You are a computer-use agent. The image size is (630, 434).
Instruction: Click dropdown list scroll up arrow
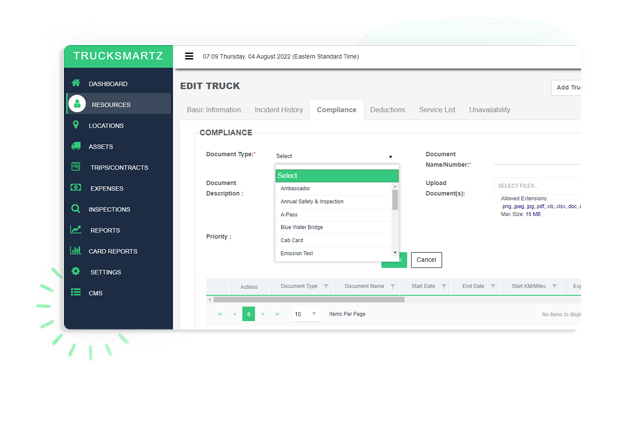click(x=395, y=186)
